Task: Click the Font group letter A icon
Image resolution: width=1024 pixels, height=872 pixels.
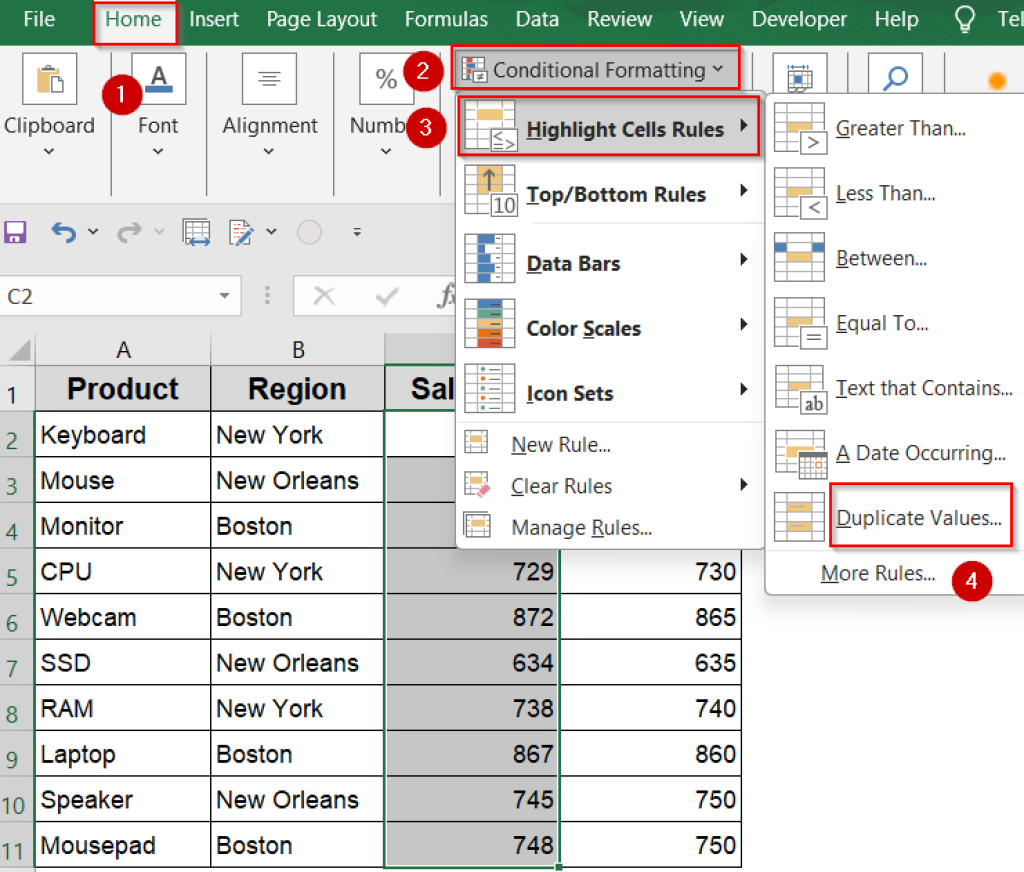Action: [157, 79]
